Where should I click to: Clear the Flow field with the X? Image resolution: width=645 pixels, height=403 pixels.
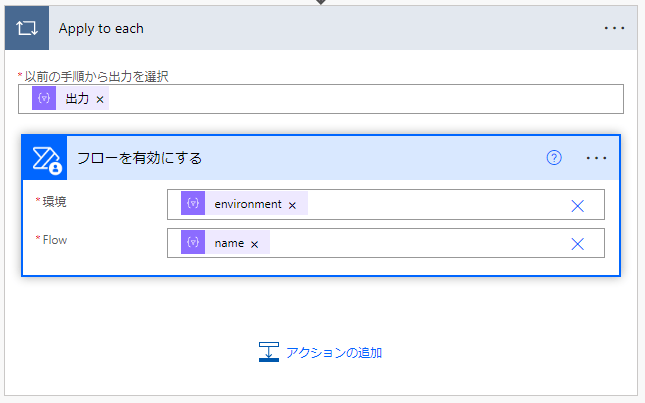coord(577,244)
